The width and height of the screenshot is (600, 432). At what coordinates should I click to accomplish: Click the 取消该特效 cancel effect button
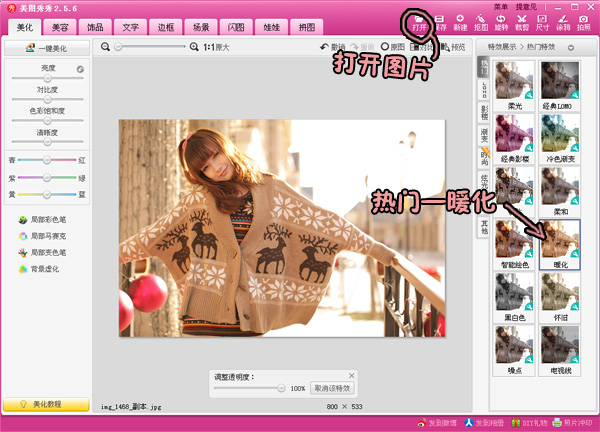click(x=332, y=388)
